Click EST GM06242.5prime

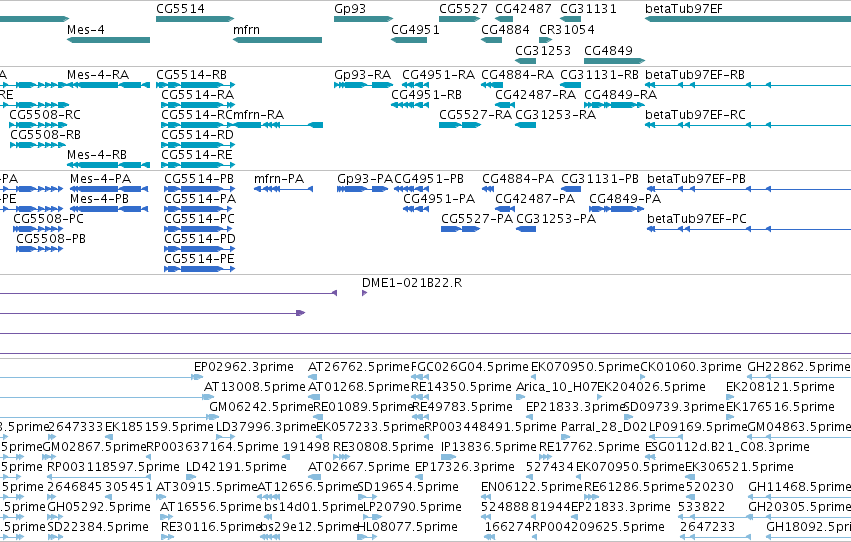point(261,407)
